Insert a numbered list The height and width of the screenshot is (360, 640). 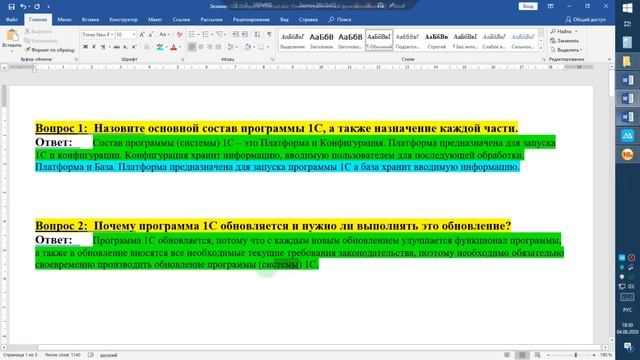pos(207,35)
